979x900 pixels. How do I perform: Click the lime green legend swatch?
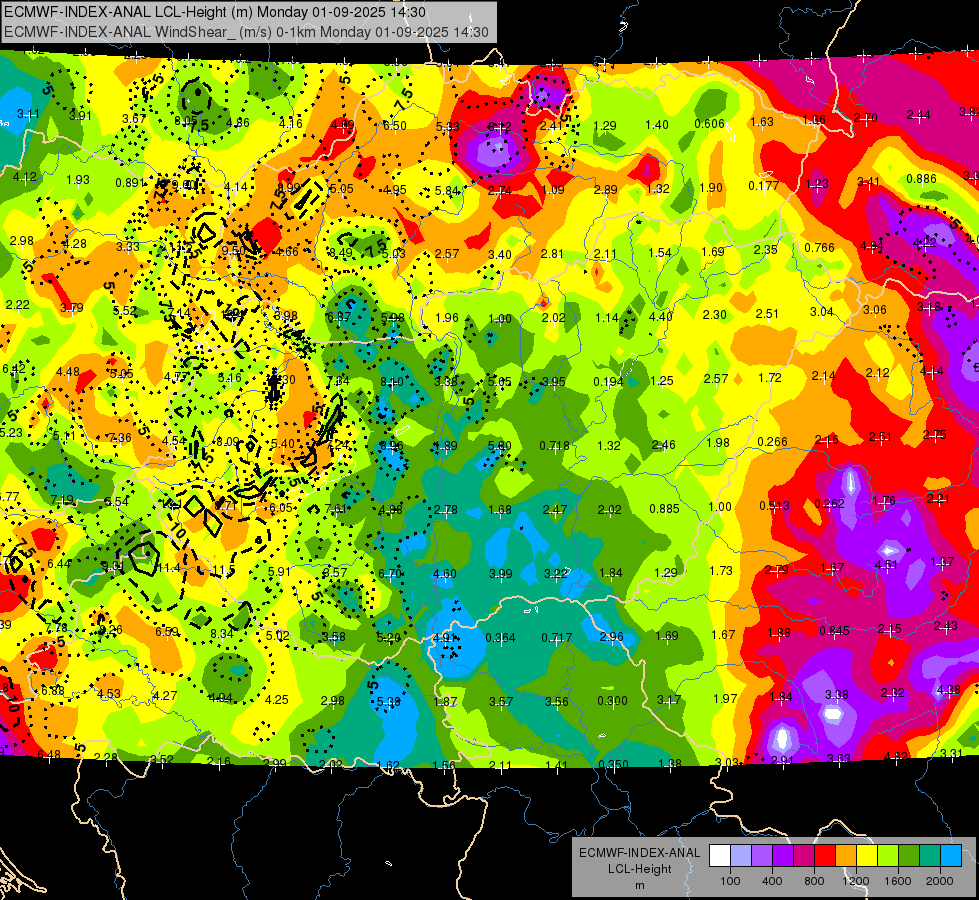pyautogui.click(x=888, y=856)
